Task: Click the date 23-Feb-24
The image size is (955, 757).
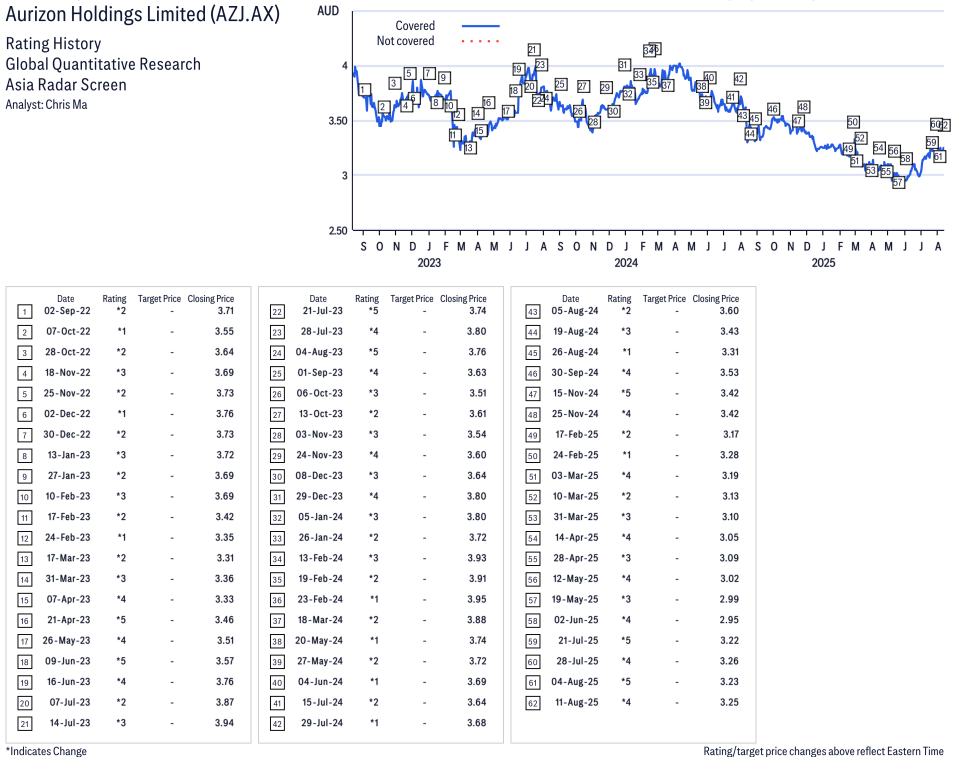Action: pos(320,599)
